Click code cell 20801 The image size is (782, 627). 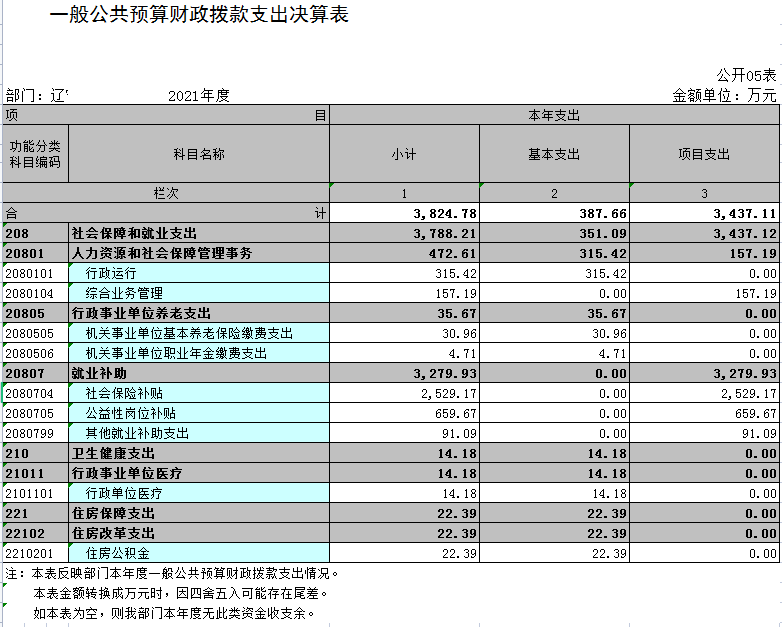(x=35, y=253)
